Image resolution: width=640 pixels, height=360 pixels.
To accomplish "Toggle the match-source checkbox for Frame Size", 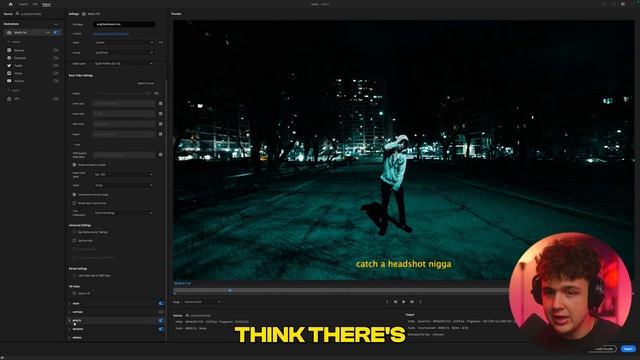I will 161,104.
